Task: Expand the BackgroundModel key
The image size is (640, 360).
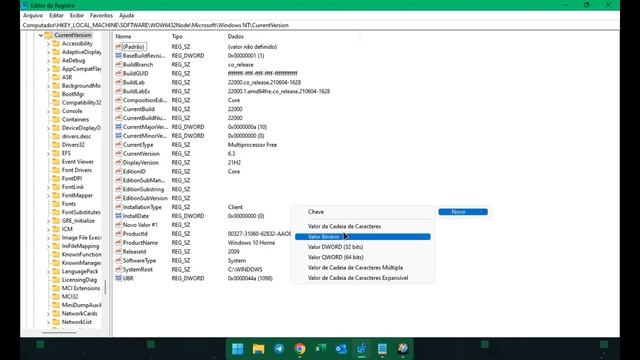Action: point(48,86)
